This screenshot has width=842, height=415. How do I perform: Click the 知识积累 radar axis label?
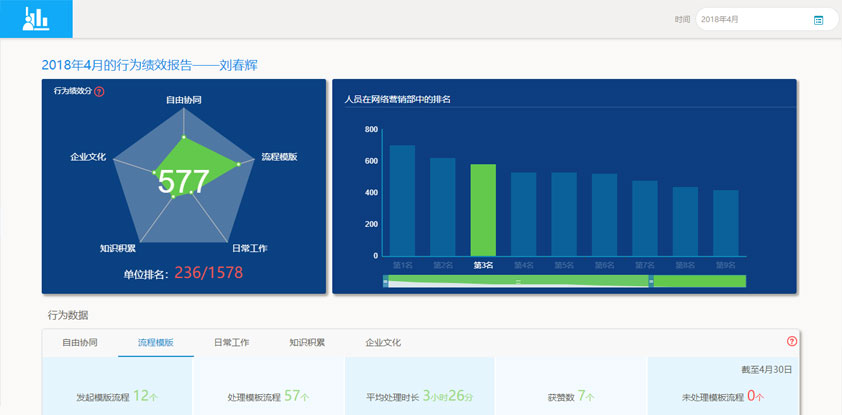pyautogui.click(x=118, y=248)
